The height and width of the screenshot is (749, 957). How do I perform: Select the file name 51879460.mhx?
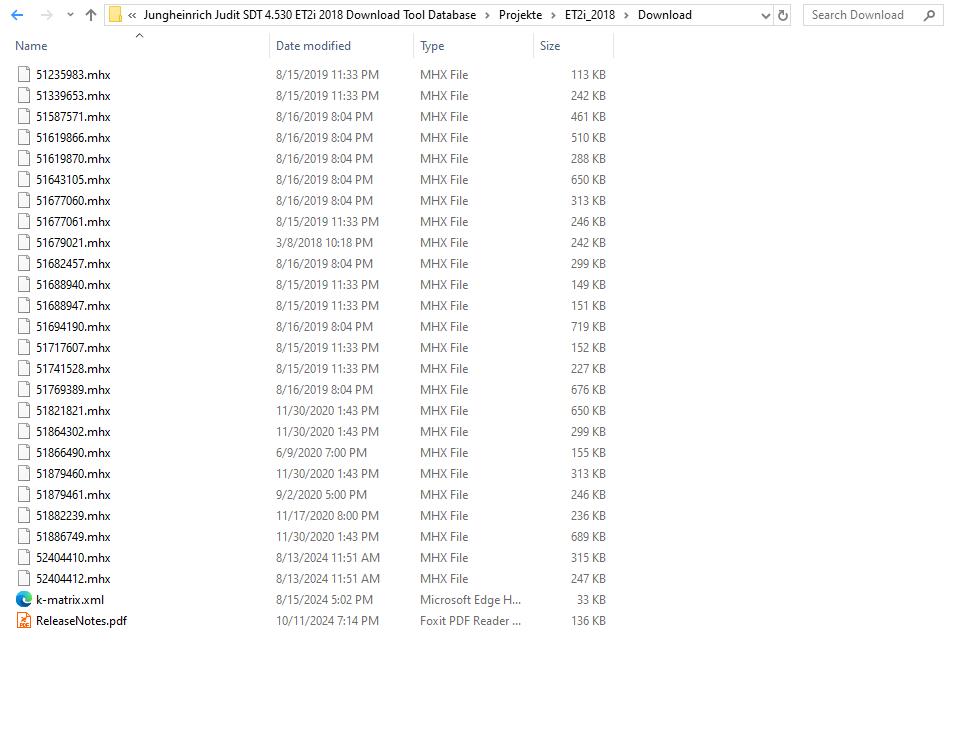[x=73, y=473]
